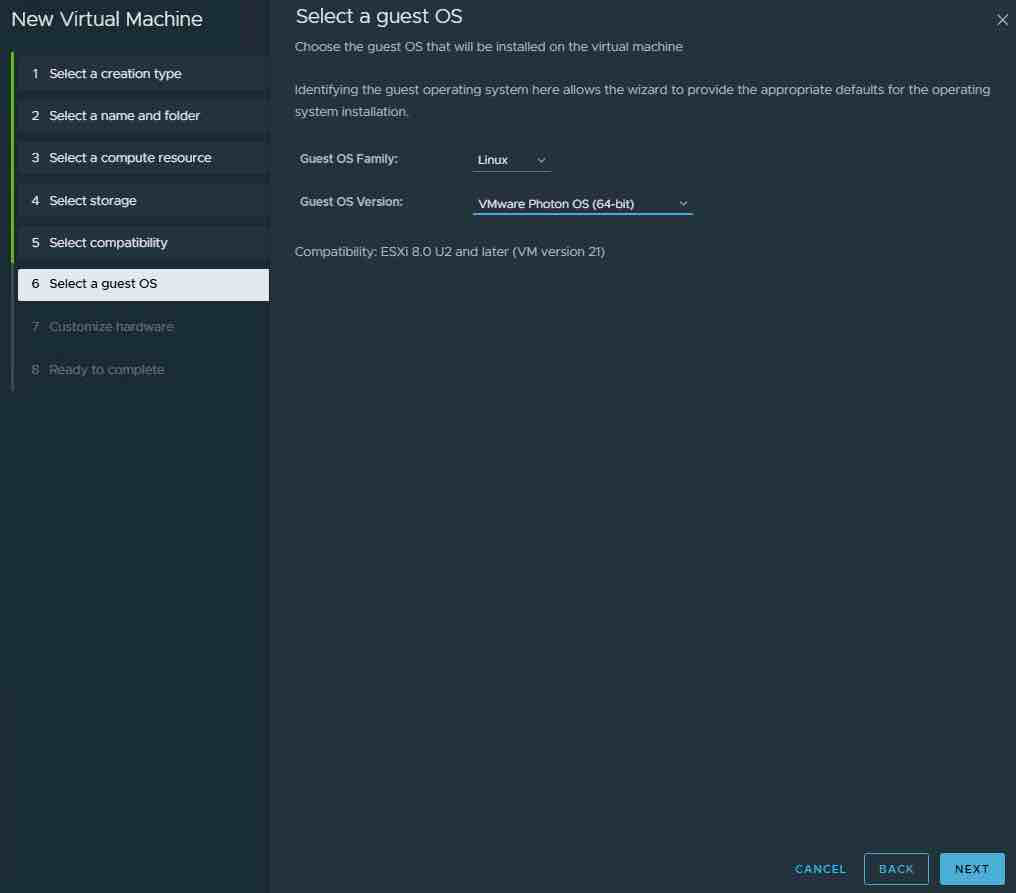Click the Guest OS Version label
This screenshot has width=1016, height=893.
point(351,202)
